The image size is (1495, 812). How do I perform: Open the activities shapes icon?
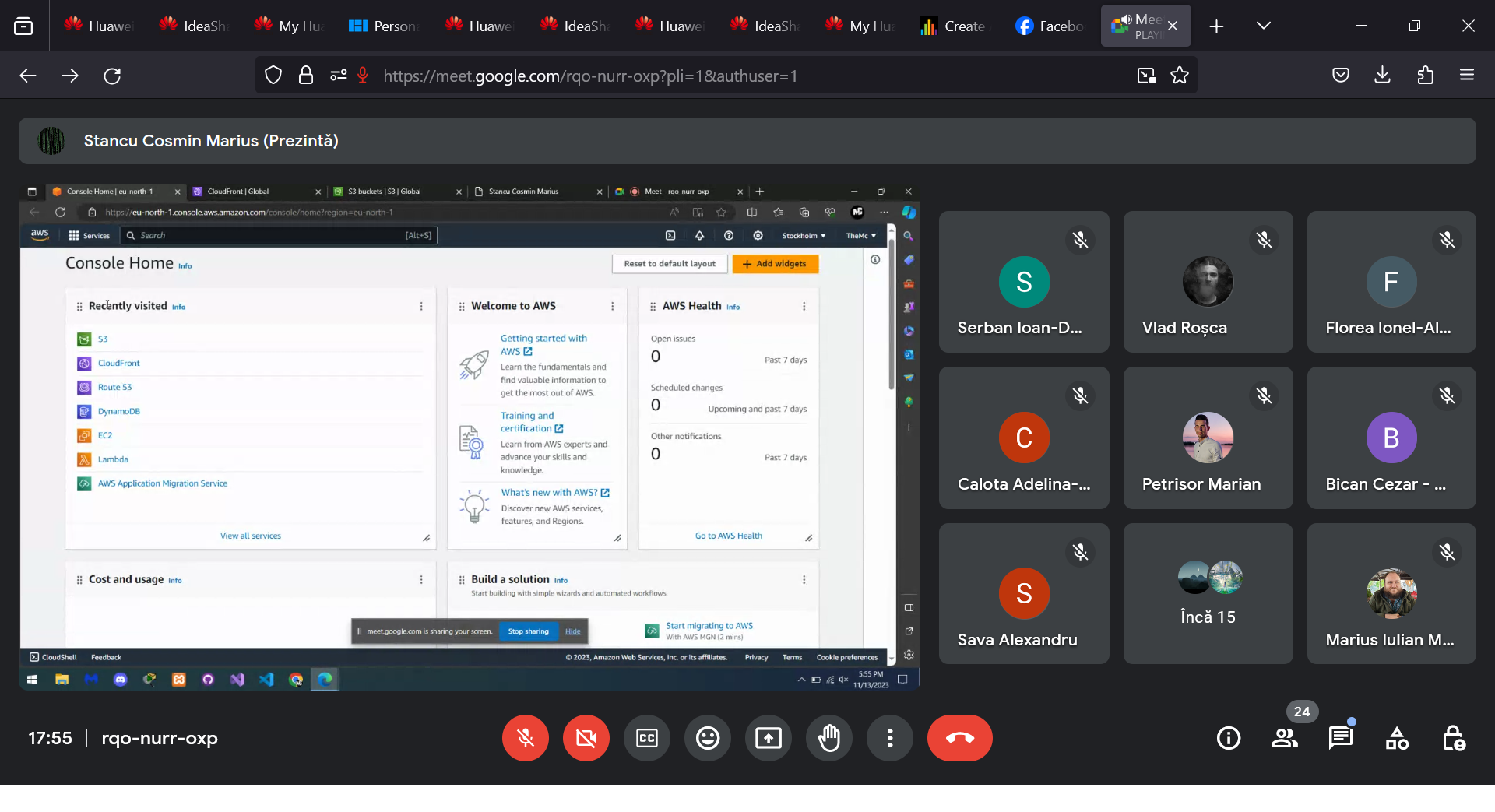coord(1397,738)
